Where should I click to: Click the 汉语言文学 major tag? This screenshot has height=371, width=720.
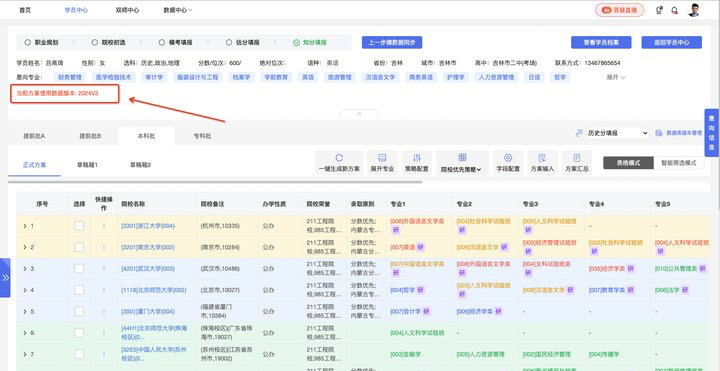(x=380, y=77)
